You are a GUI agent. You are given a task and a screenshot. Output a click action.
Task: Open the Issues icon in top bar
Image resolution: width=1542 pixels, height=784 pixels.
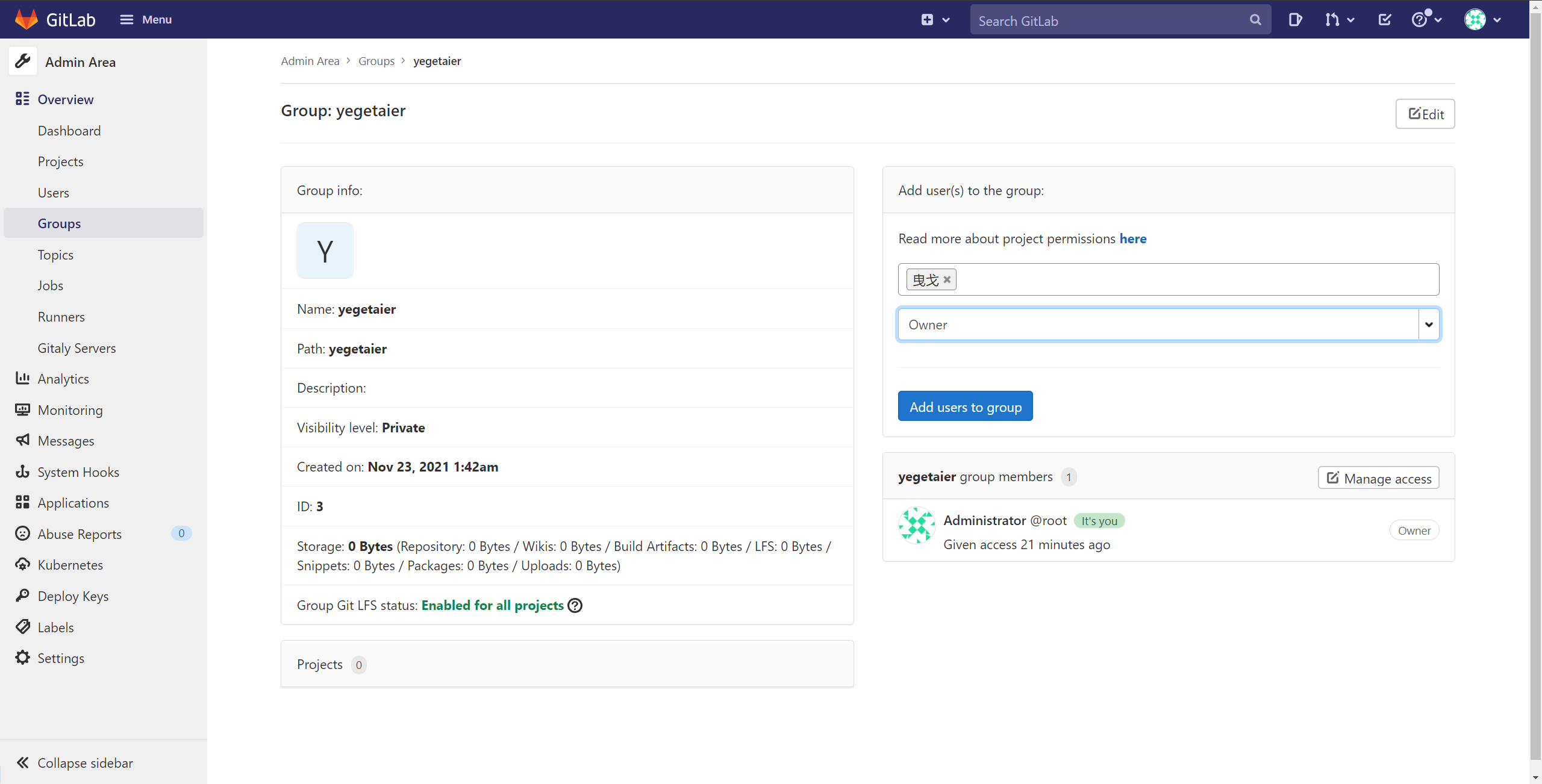(1295, 20)
